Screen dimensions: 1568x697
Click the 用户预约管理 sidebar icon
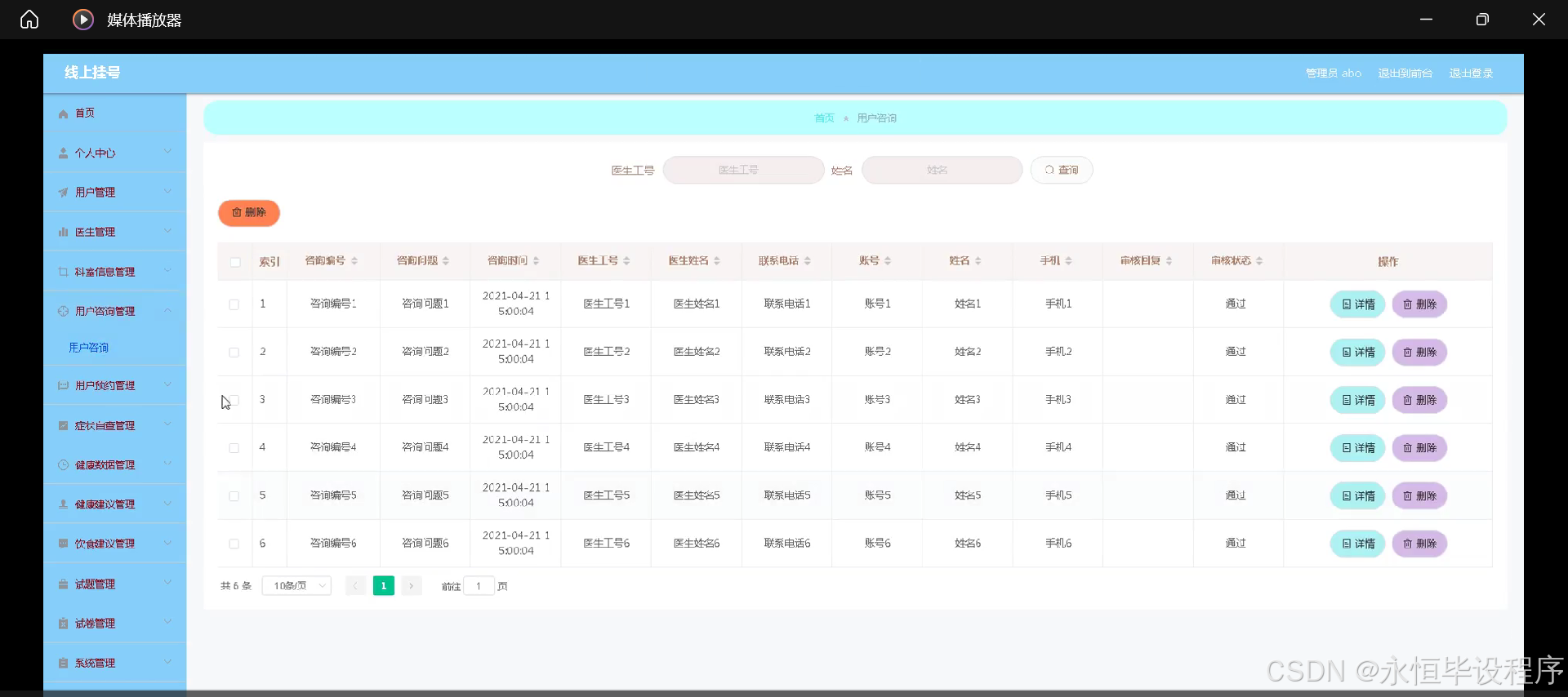(63, 385)
